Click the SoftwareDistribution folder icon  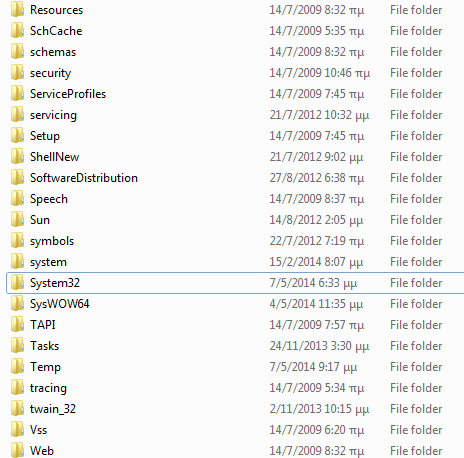click(x=17, y=178)
